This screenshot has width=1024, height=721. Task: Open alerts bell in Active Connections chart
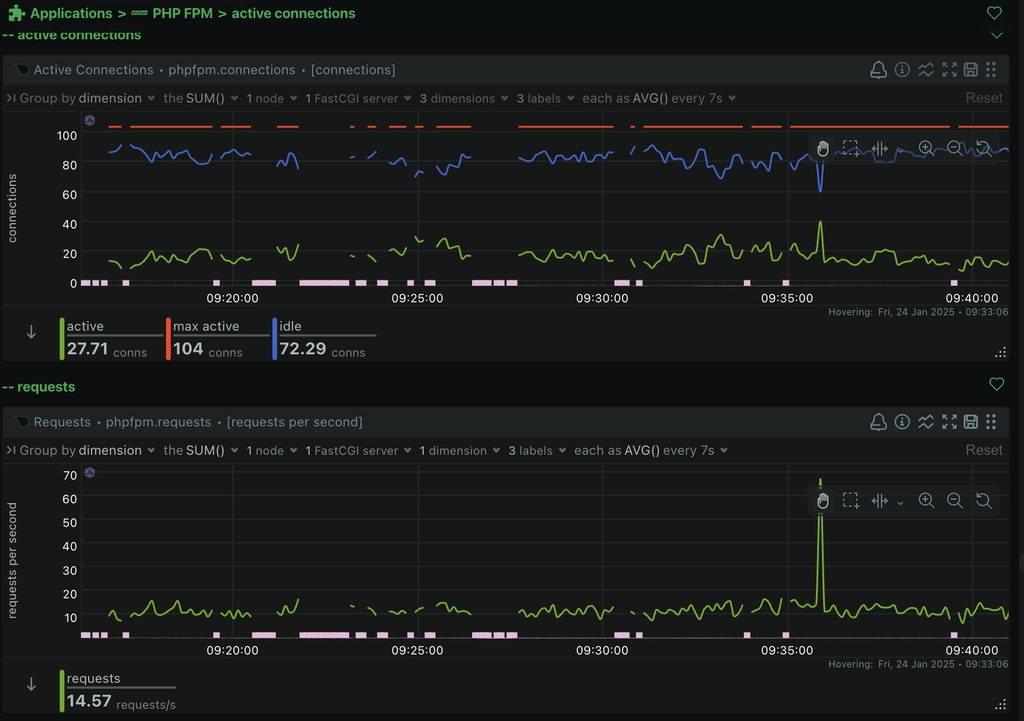point(878,70)
